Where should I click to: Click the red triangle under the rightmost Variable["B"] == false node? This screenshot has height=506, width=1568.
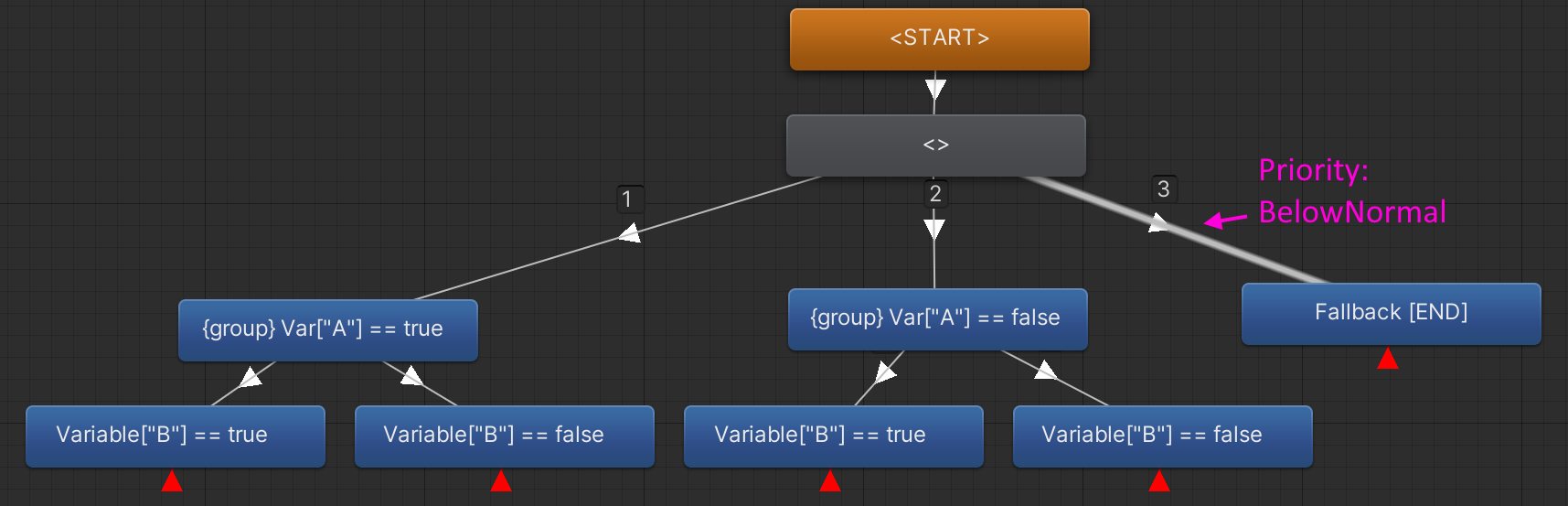(x=1159, y=480)
